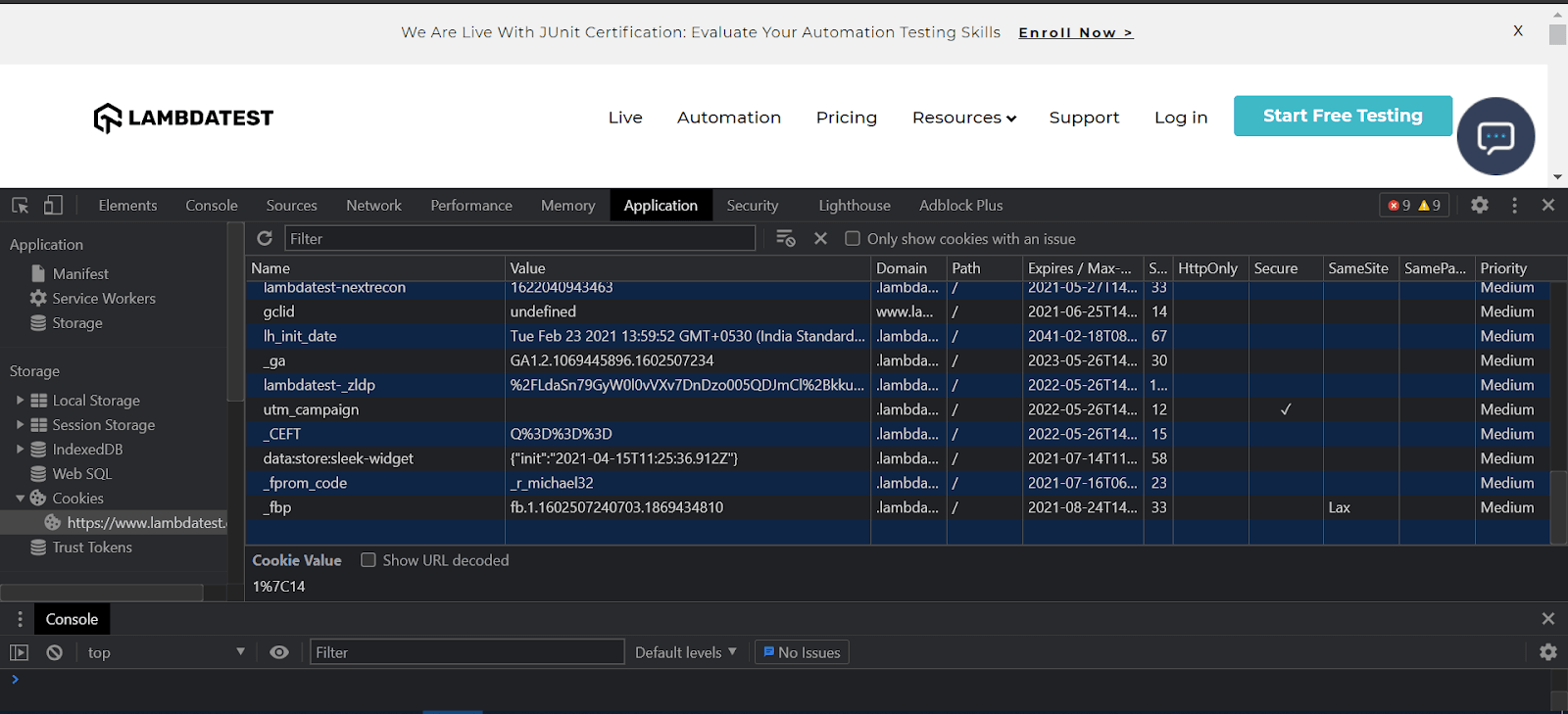Expand the Local Storage tree item

pos(20,401)
